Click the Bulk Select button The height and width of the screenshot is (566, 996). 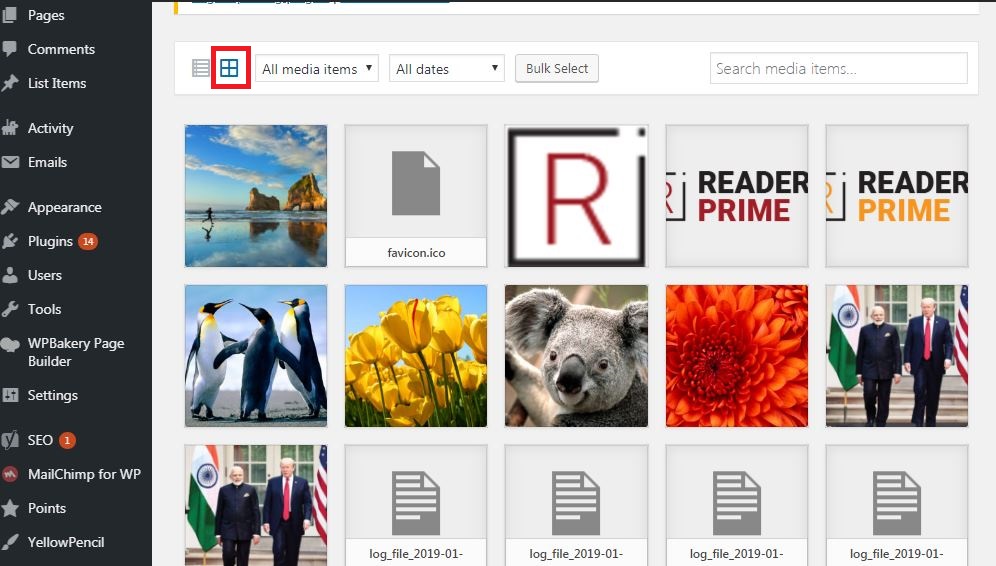[x=556, y=69]
